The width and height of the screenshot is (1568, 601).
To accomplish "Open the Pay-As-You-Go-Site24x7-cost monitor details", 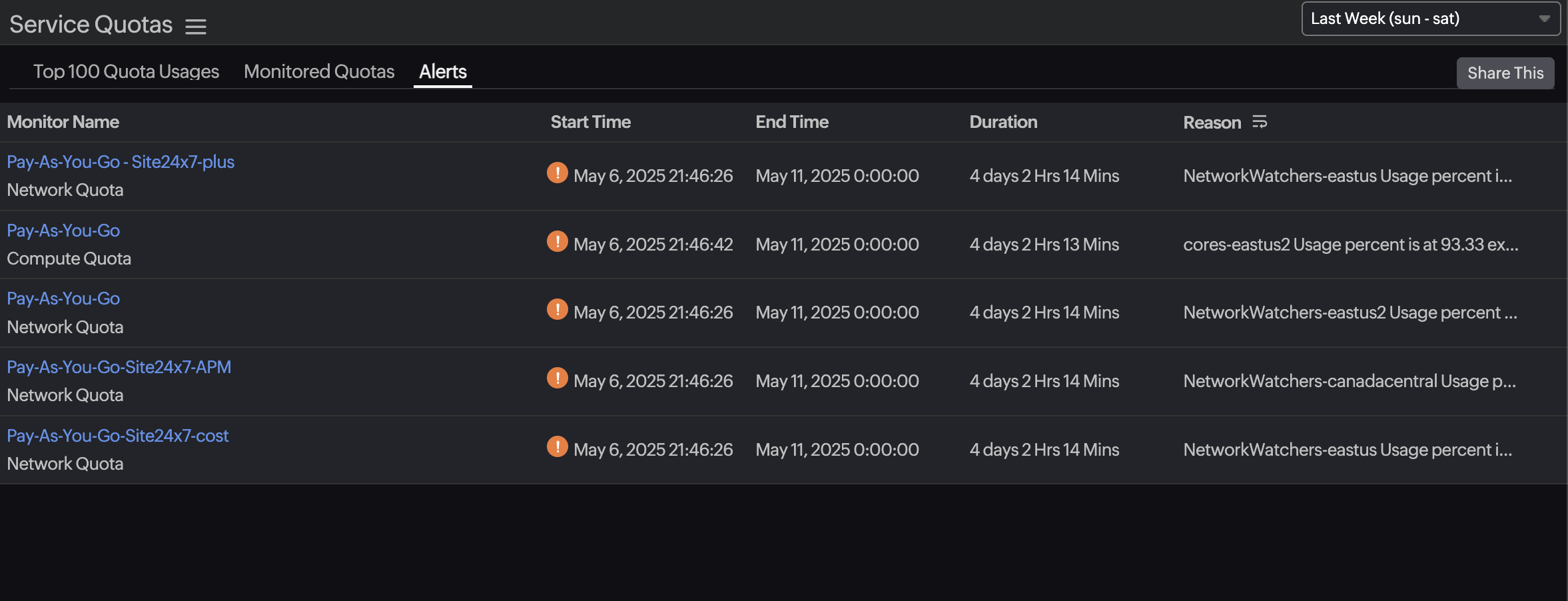I will point(118,435).
